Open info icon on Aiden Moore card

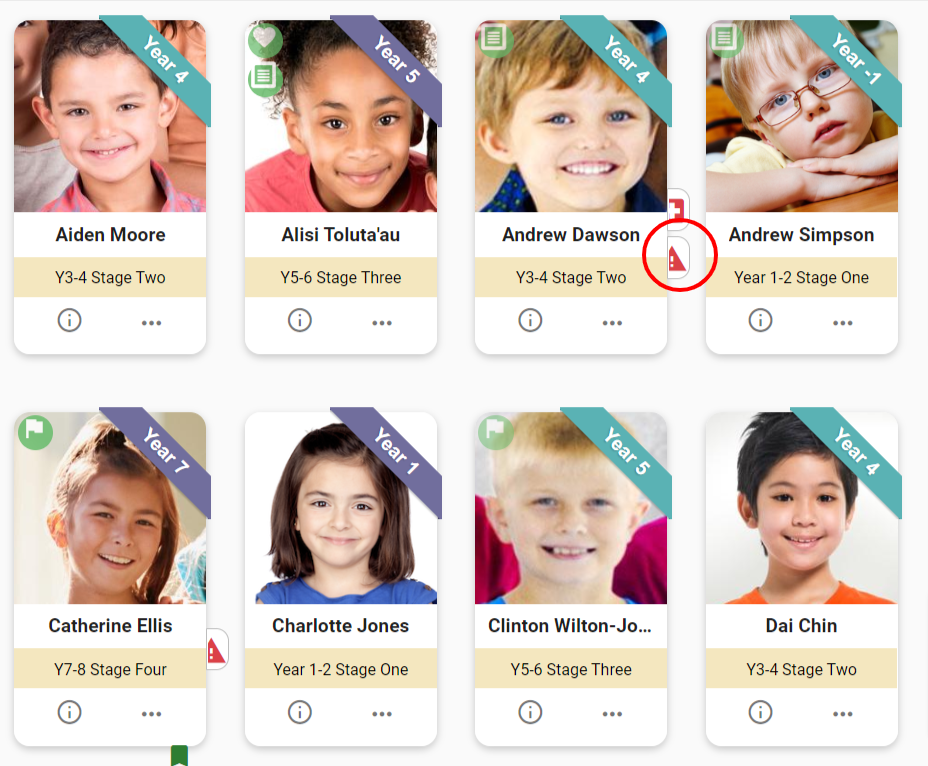pyautogui.click(x=69, y=320)
